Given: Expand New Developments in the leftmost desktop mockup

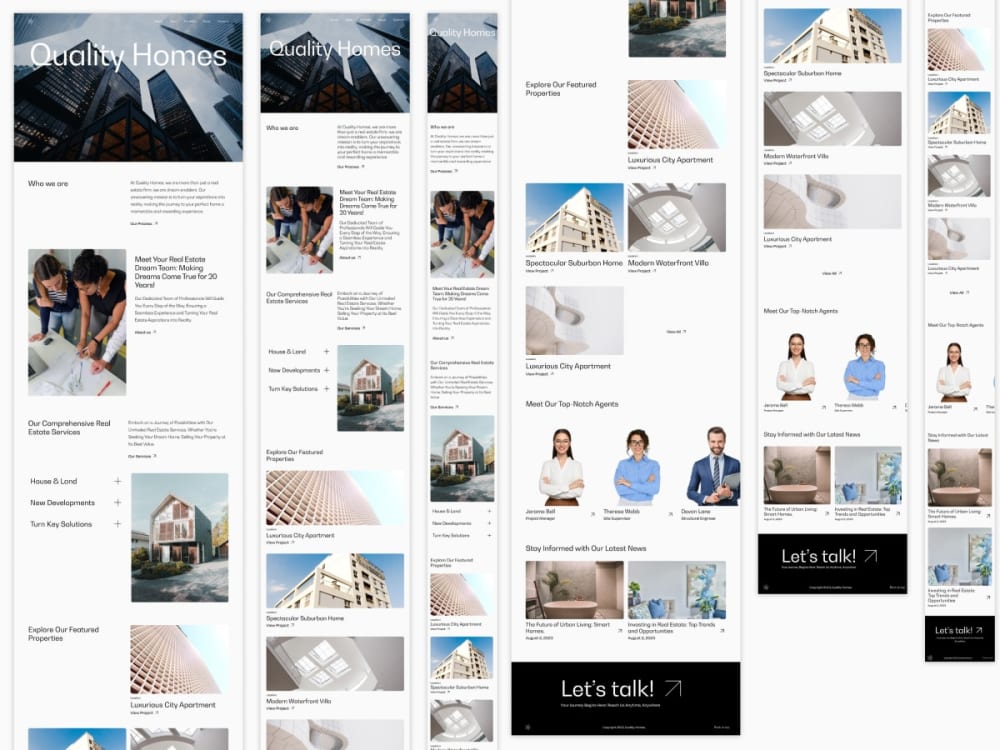Looking at the screenshot, I should pyautogui.click(x=117, y=503).
